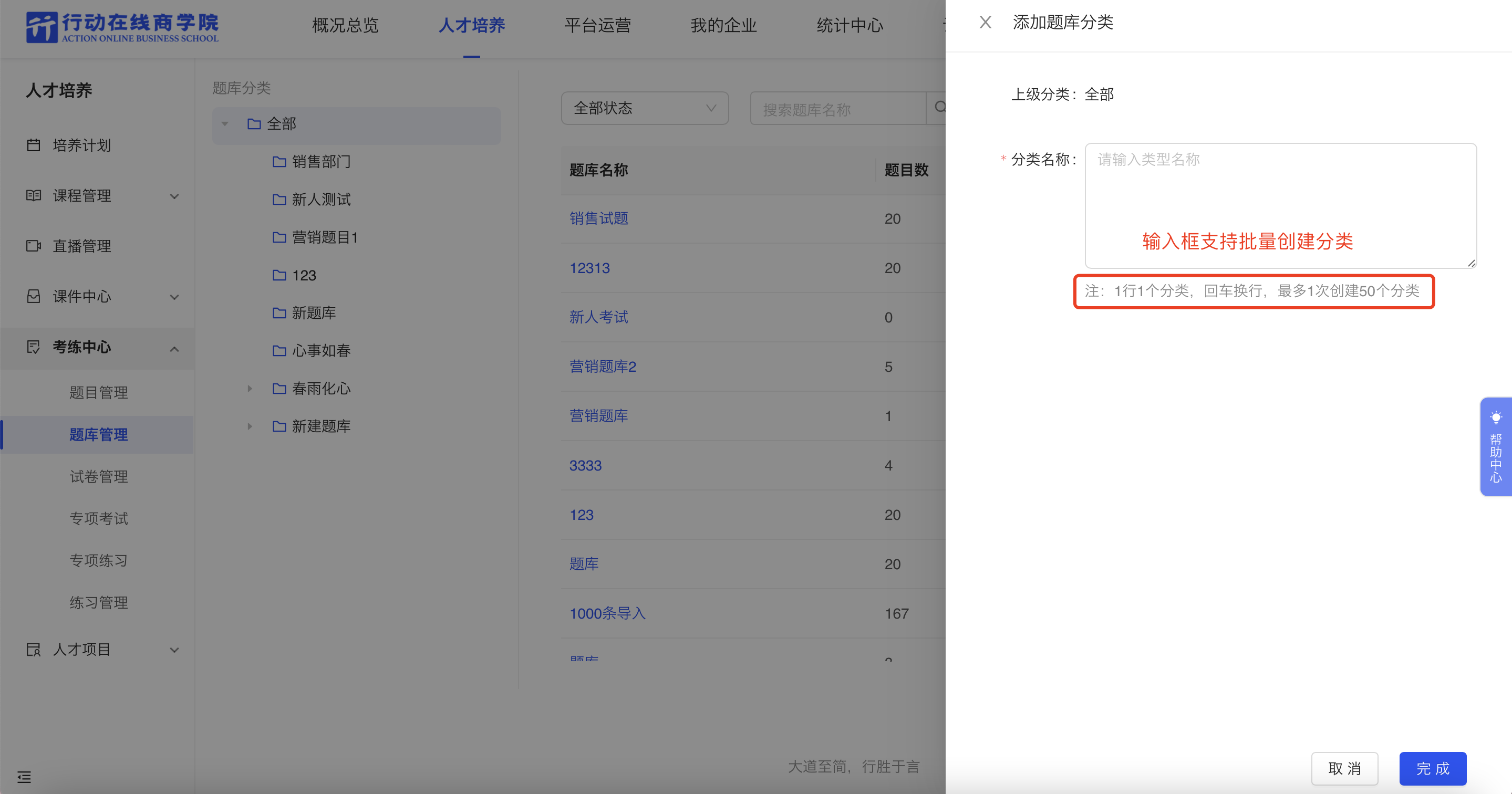The height and width of the screenshot is (794, 1512).
Task: Expand the 人才项目 chevron
Action: pos(174,650)
